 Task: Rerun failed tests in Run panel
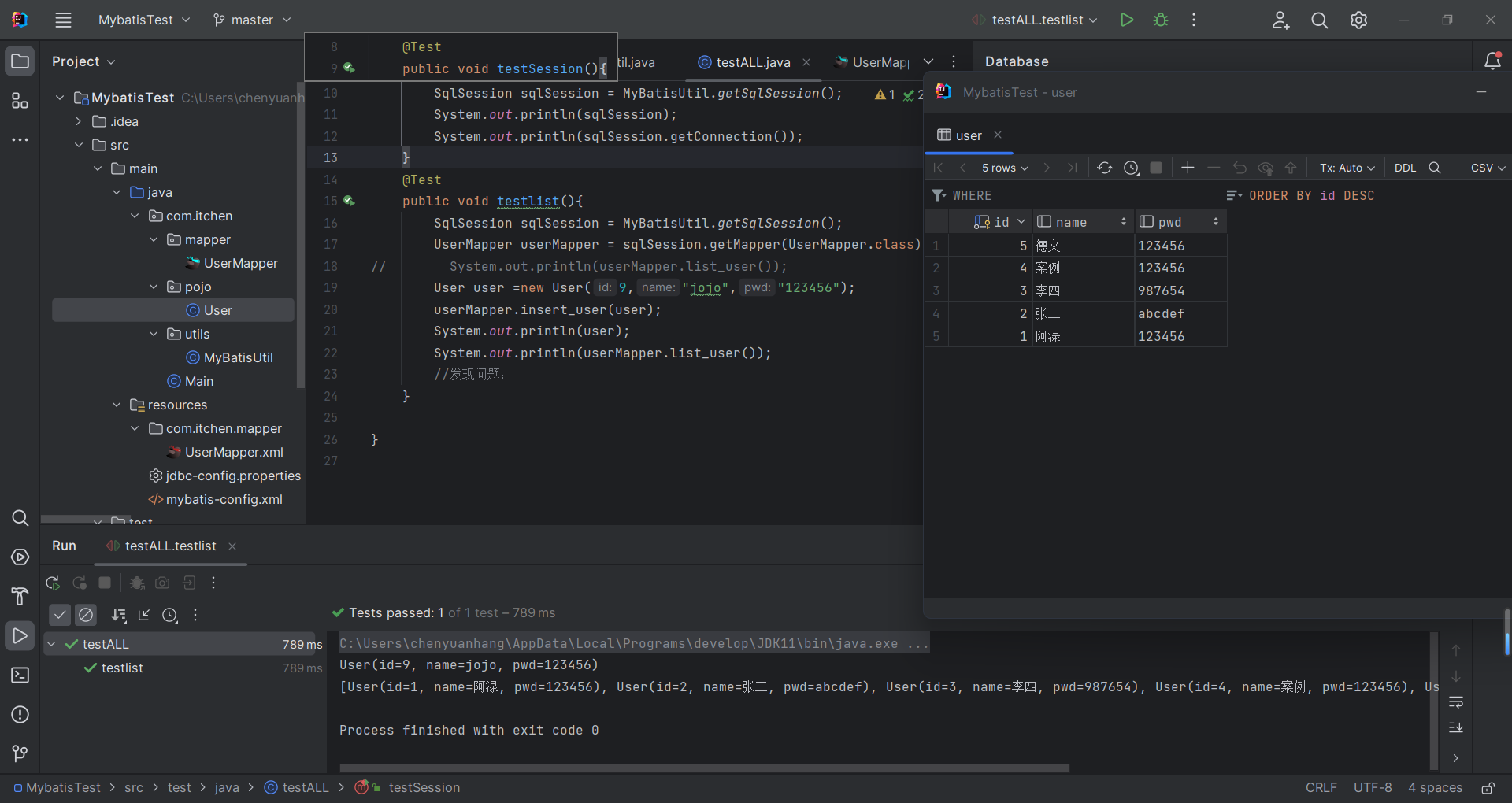point(80,583)
